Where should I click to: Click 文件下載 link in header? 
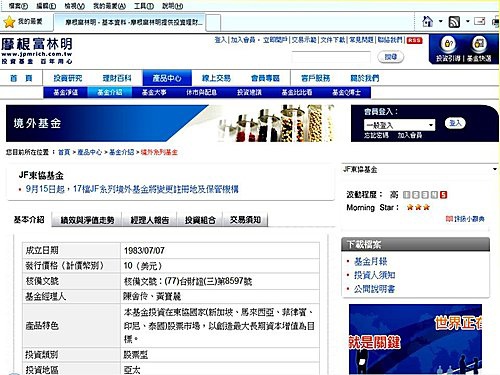(x=333, y=40)
